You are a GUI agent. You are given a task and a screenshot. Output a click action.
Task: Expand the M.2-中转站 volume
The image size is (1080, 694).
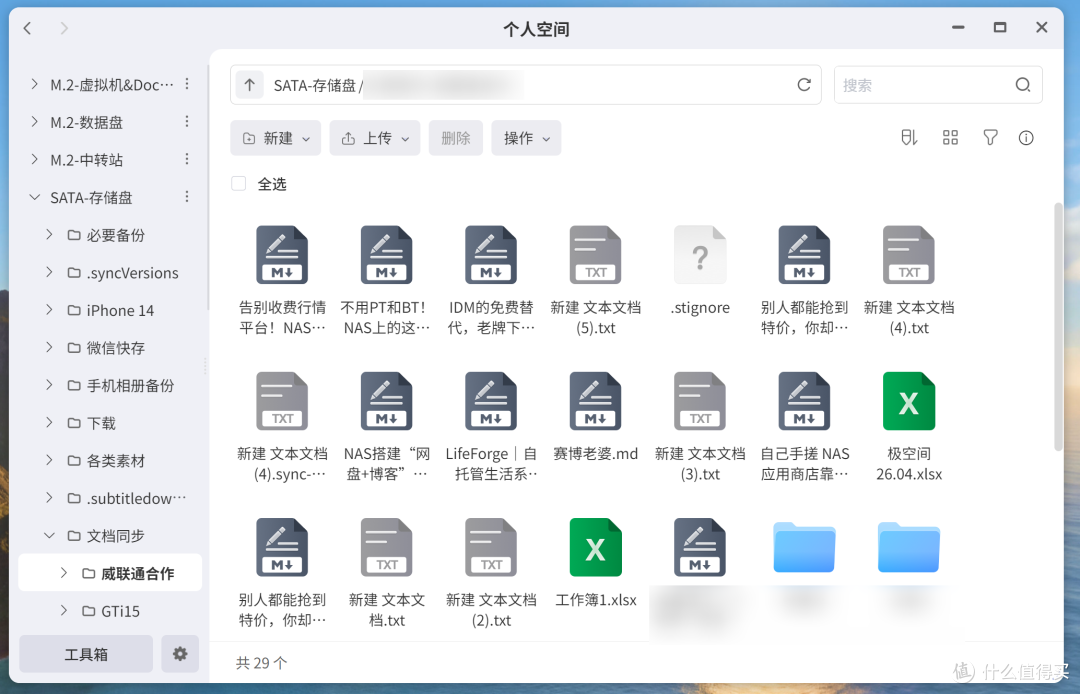[34, 159]
